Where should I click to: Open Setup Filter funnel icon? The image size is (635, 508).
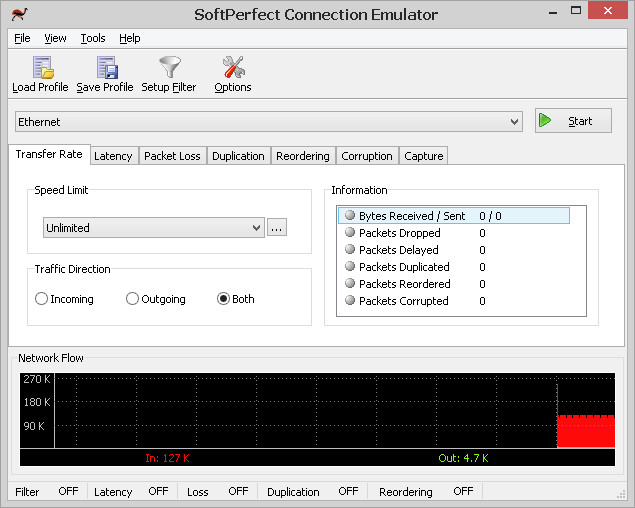pos(170,67)
